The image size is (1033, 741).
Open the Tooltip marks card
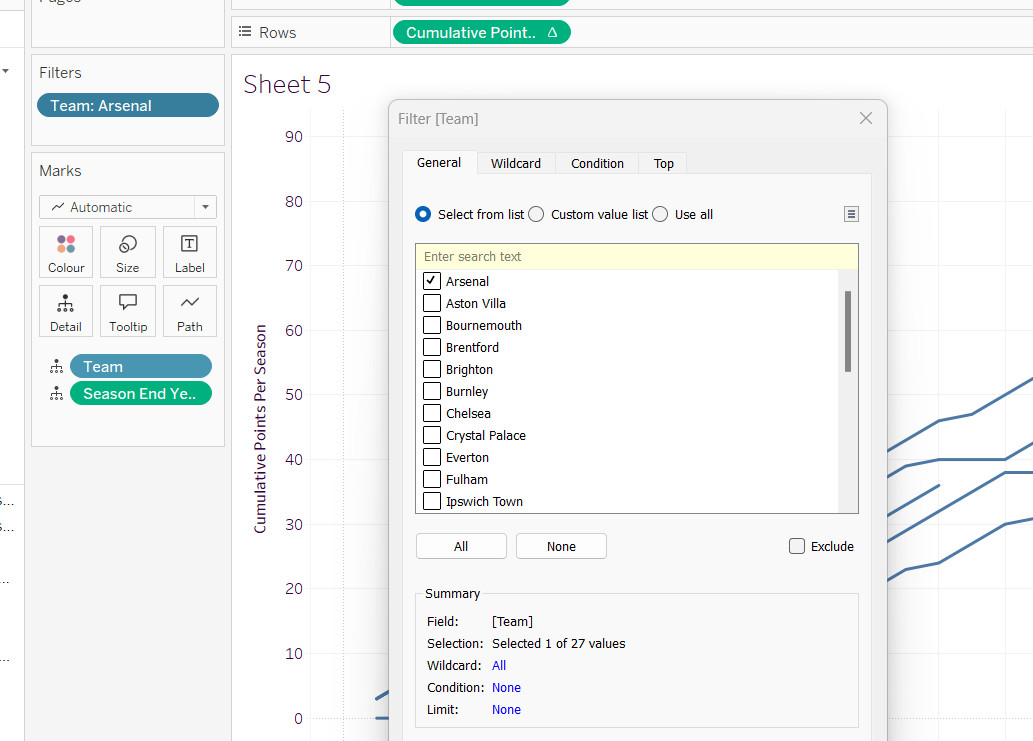pyautogui.click(x=128, y=311)
